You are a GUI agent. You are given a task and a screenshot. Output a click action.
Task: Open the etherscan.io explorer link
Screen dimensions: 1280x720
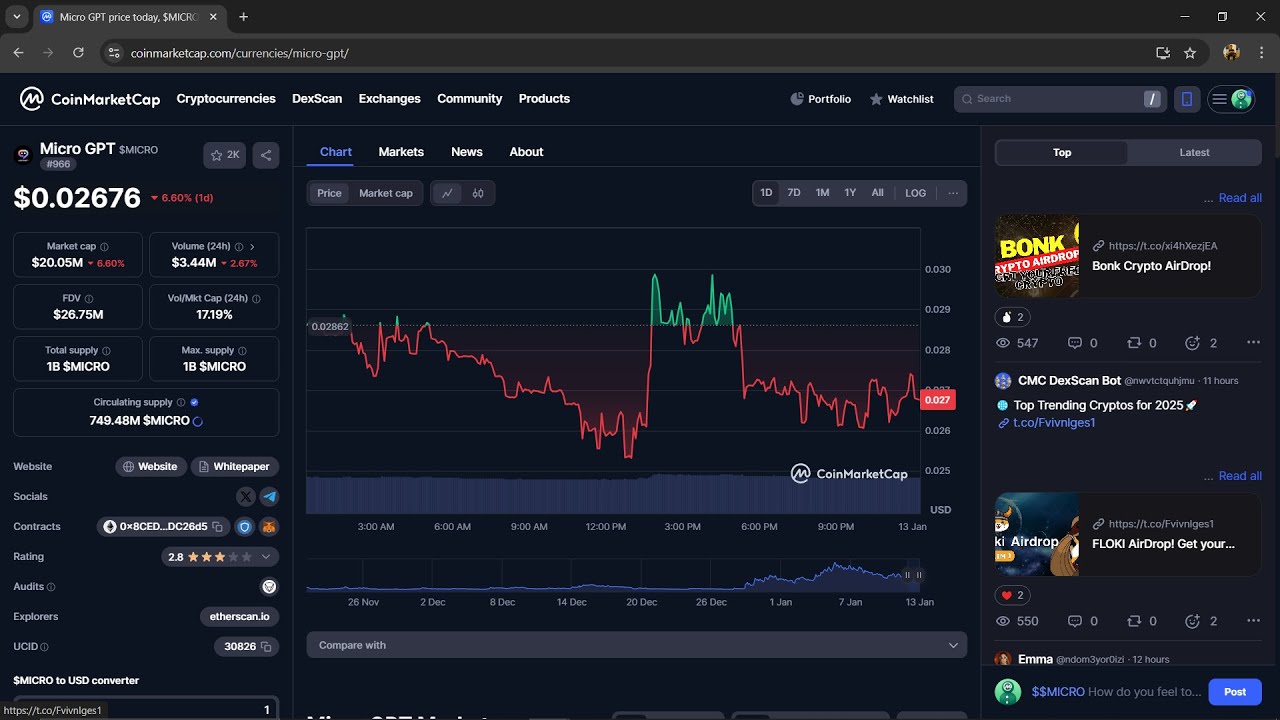(x=240, y=617)
